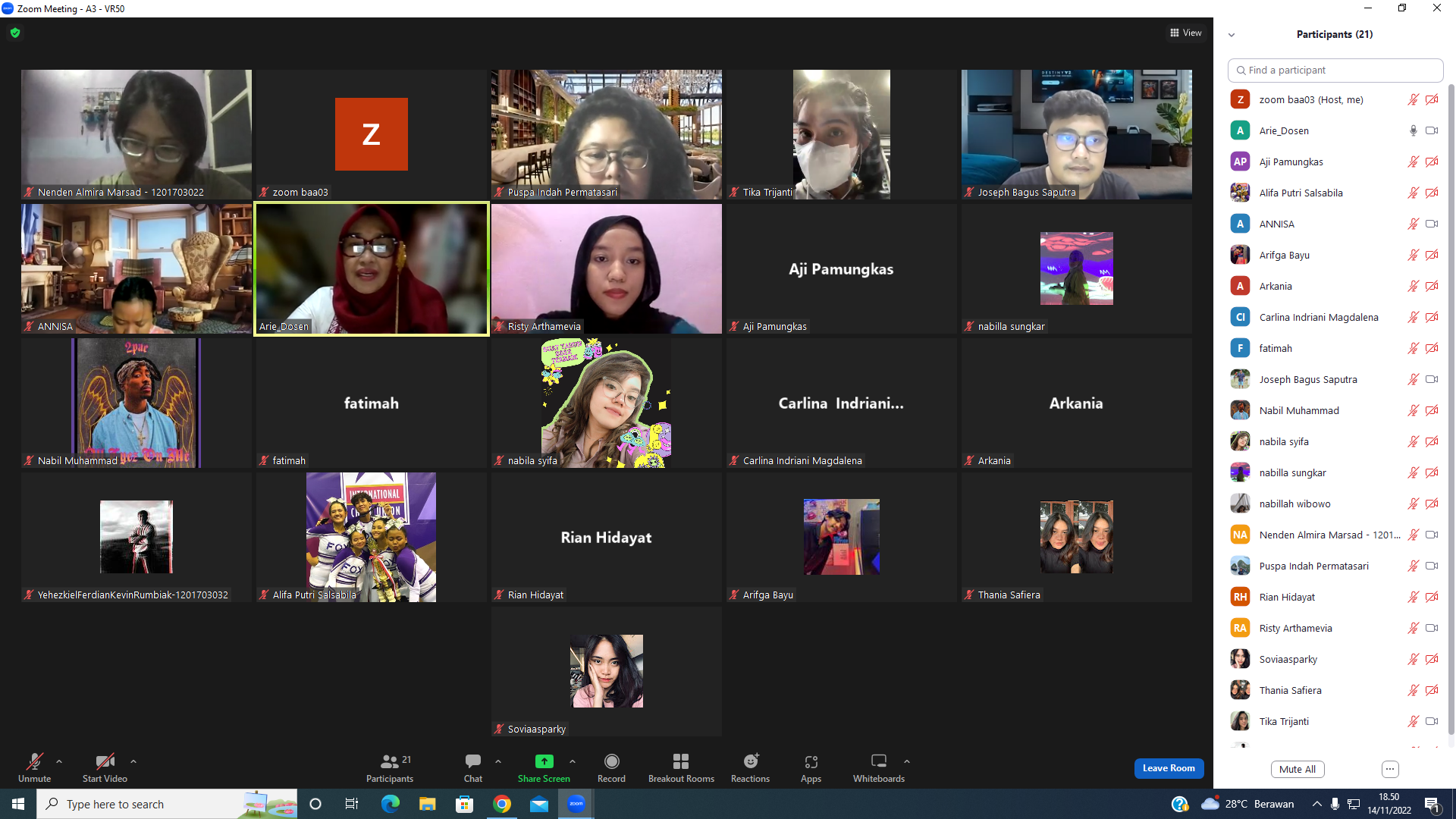Click the Zoom icon in the taskbar
The width and height of the screenshot is (1456, 819).
pyautogui.click(x=576, y=804)
